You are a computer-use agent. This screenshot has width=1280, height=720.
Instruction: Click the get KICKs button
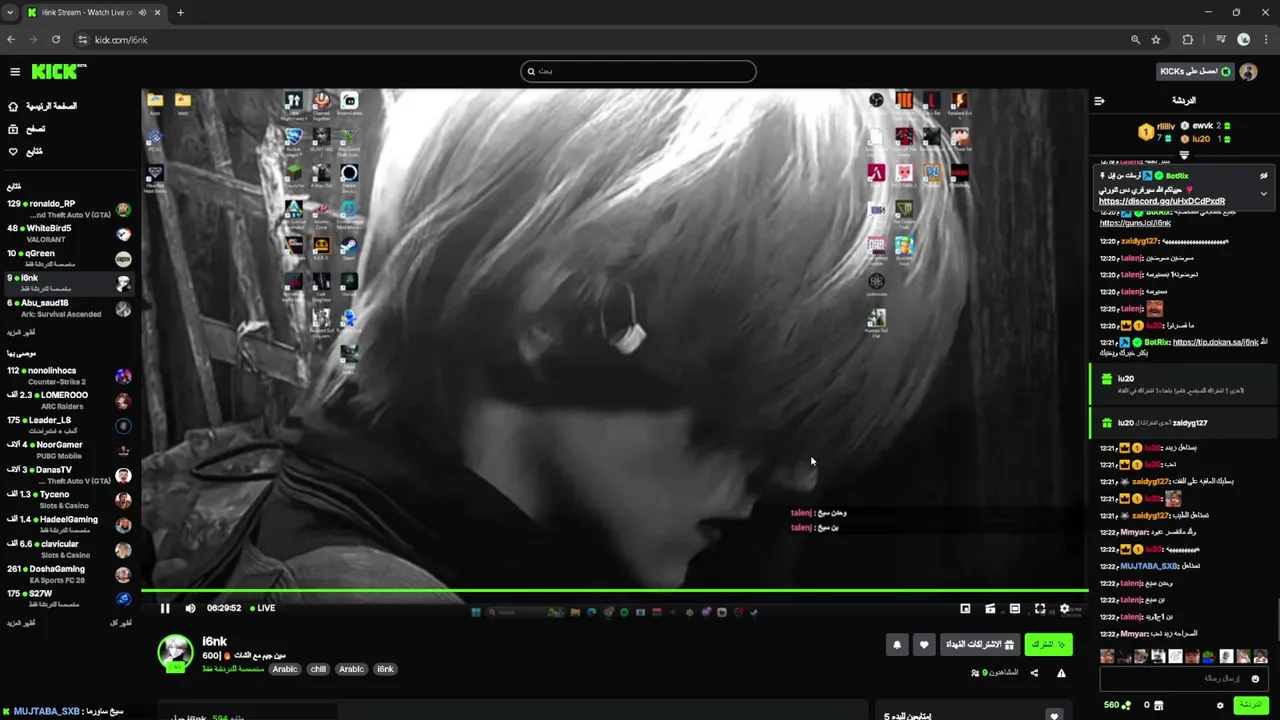tap(1194, 71)
